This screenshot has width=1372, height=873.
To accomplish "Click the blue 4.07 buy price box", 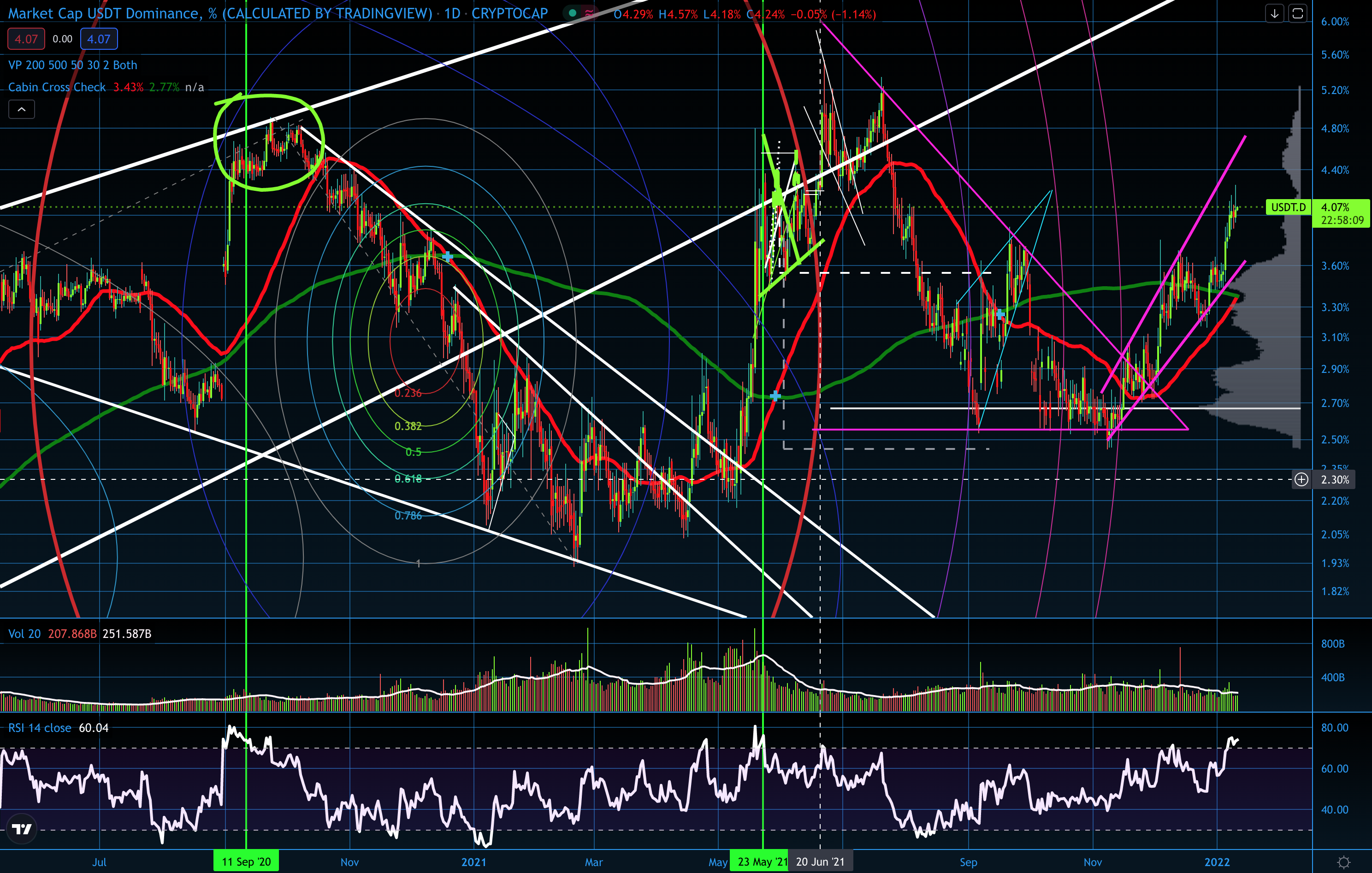I will tap(99, 39).
